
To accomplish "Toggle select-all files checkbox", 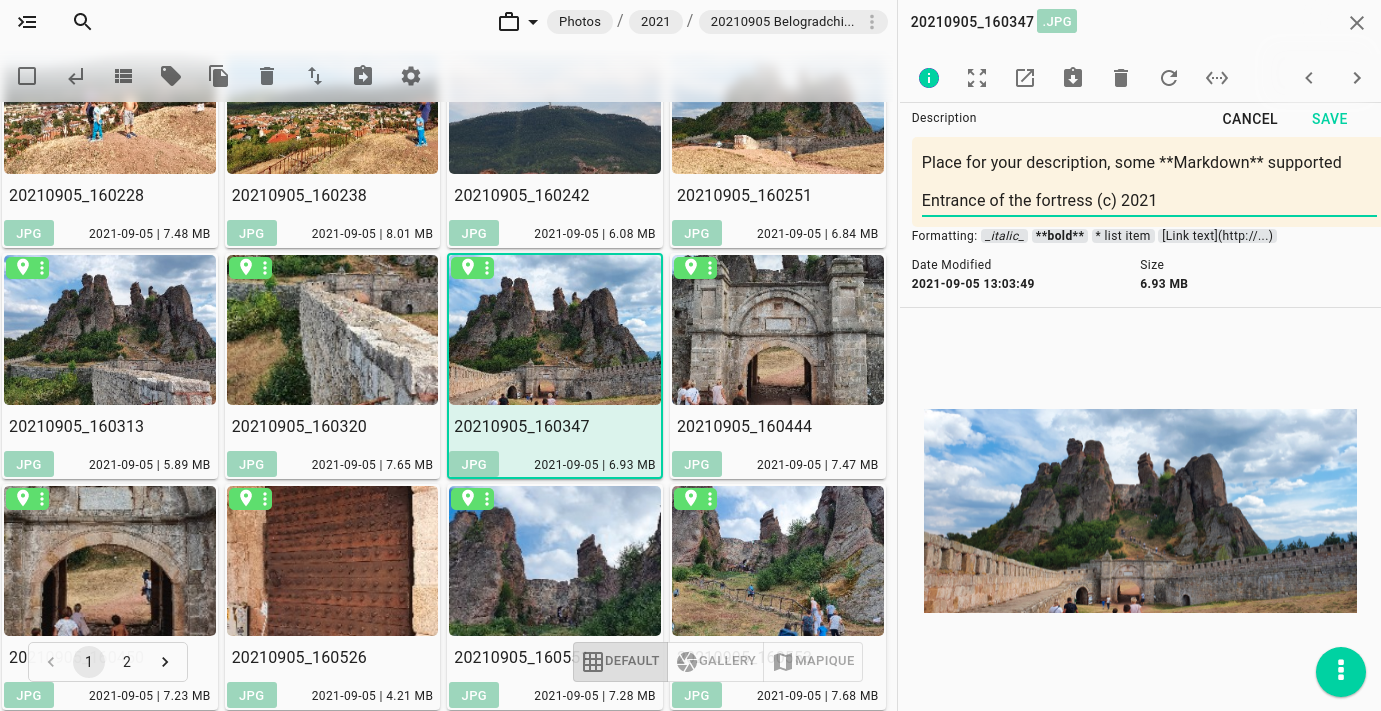I will (27, 76).
